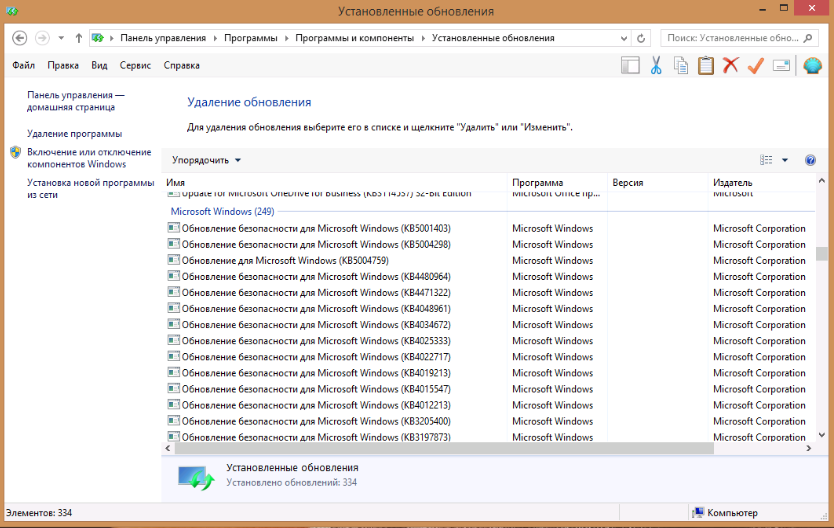834x528 pixels.
Task: Click the Copy toolbar icon
Action: click(x=681, y=65)
